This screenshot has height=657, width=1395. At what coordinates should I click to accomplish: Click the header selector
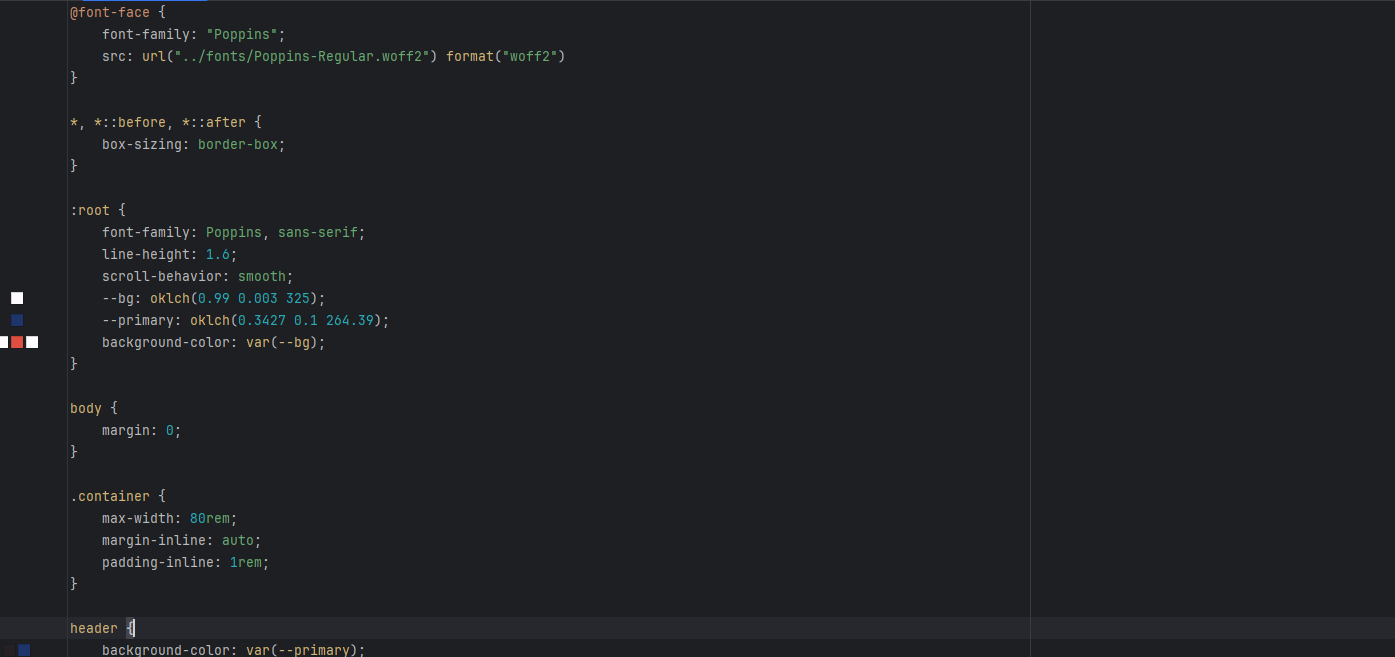tap(94, 628)
